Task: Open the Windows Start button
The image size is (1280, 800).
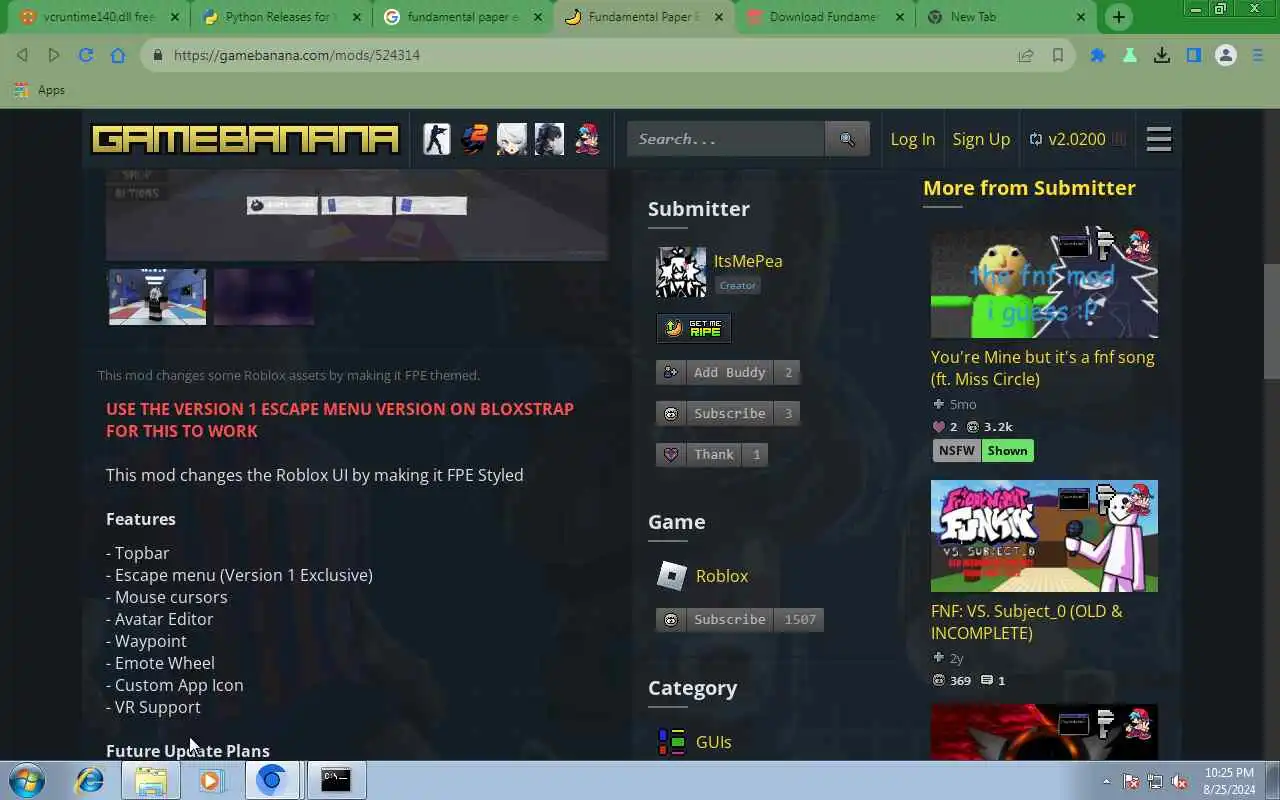Action: point(27,780)
